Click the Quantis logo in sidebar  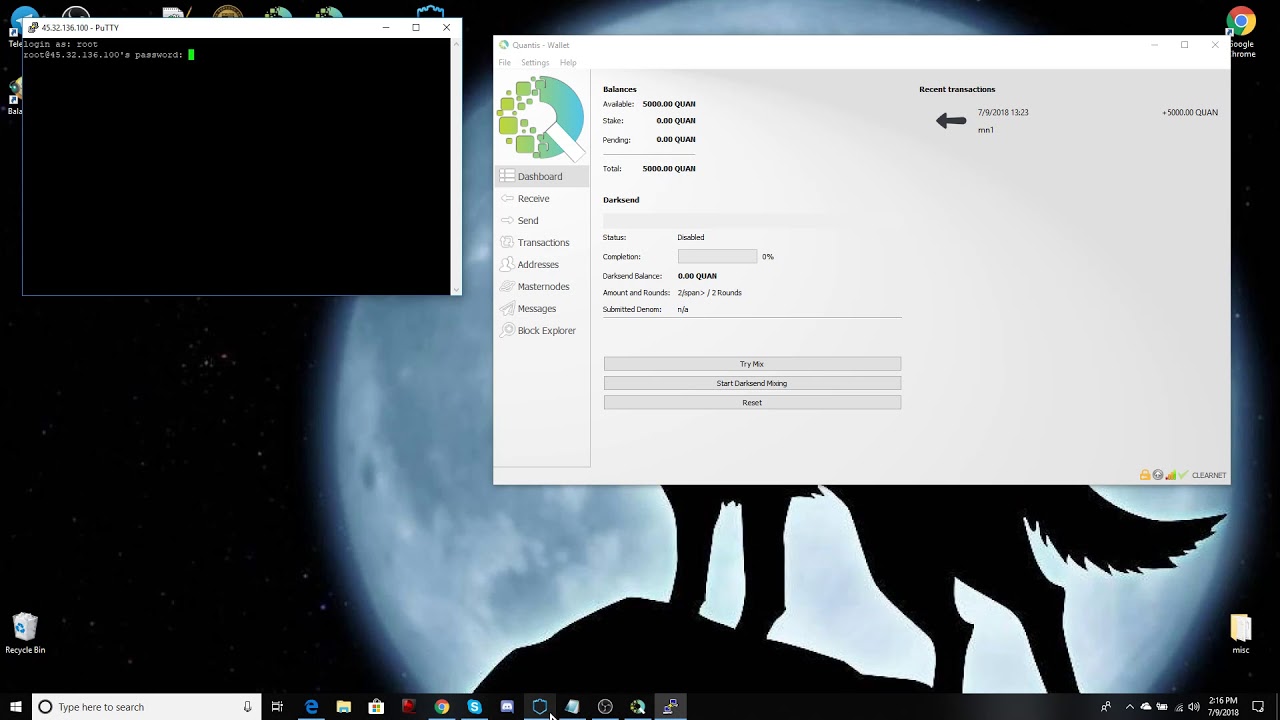[541, 118]
